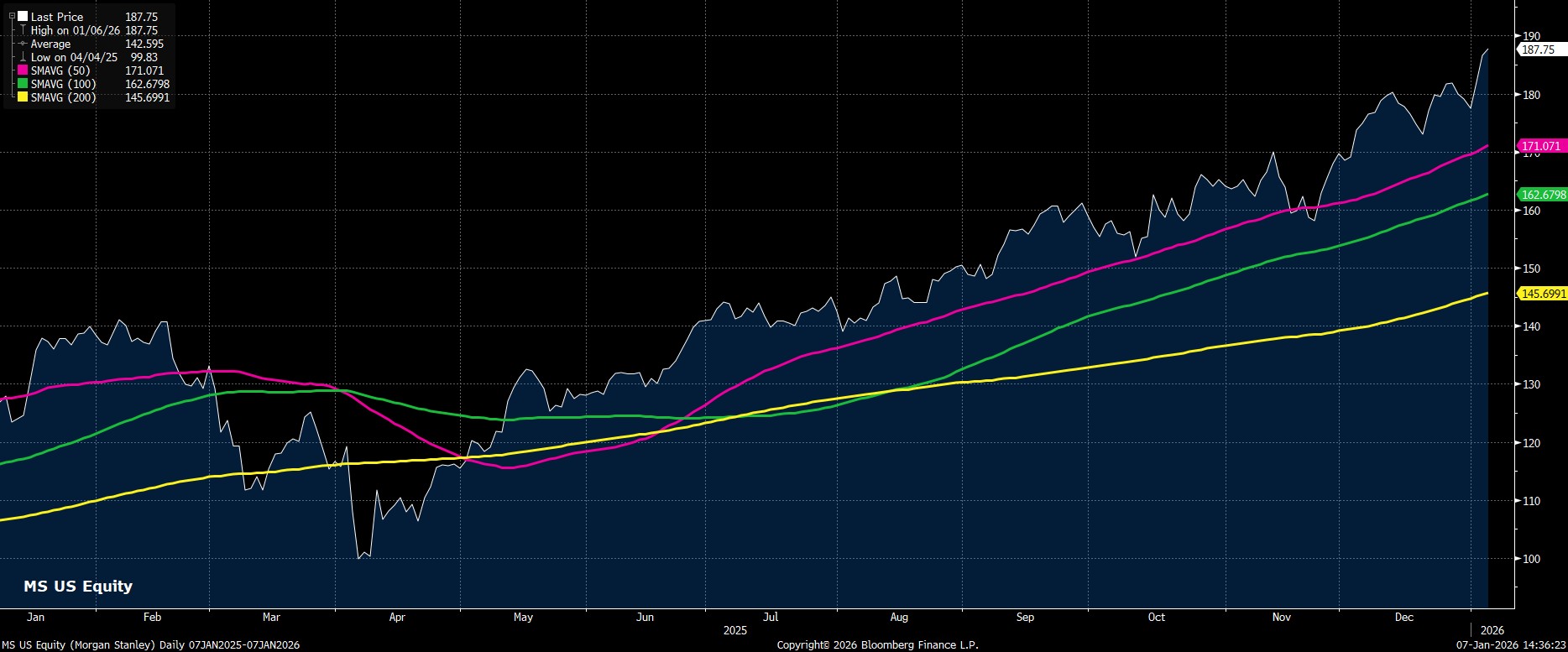The width and height of the screenshot is (1568, 652).
Task: Click the magenta 171.071 axis tag
Action: pos(1541,146)
